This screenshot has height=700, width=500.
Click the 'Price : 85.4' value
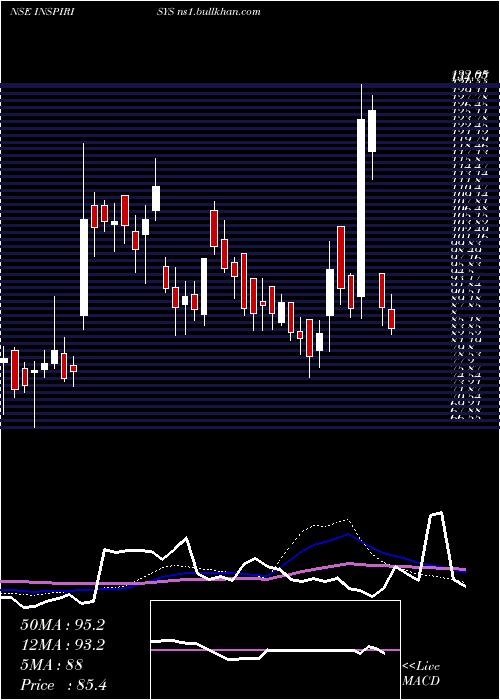point(63,685)
